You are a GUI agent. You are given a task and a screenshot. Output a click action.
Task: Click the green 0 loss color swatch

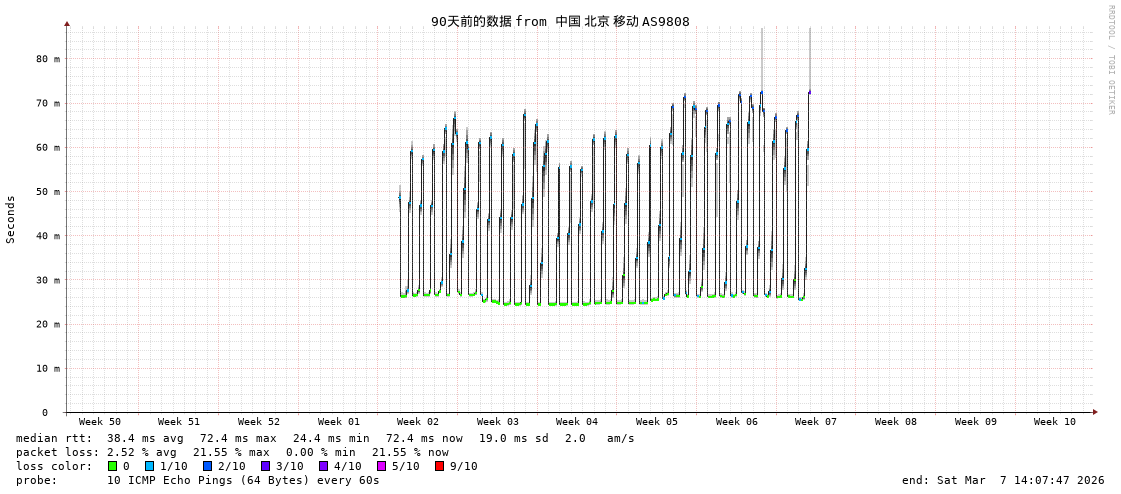click(x=112, y=466)
